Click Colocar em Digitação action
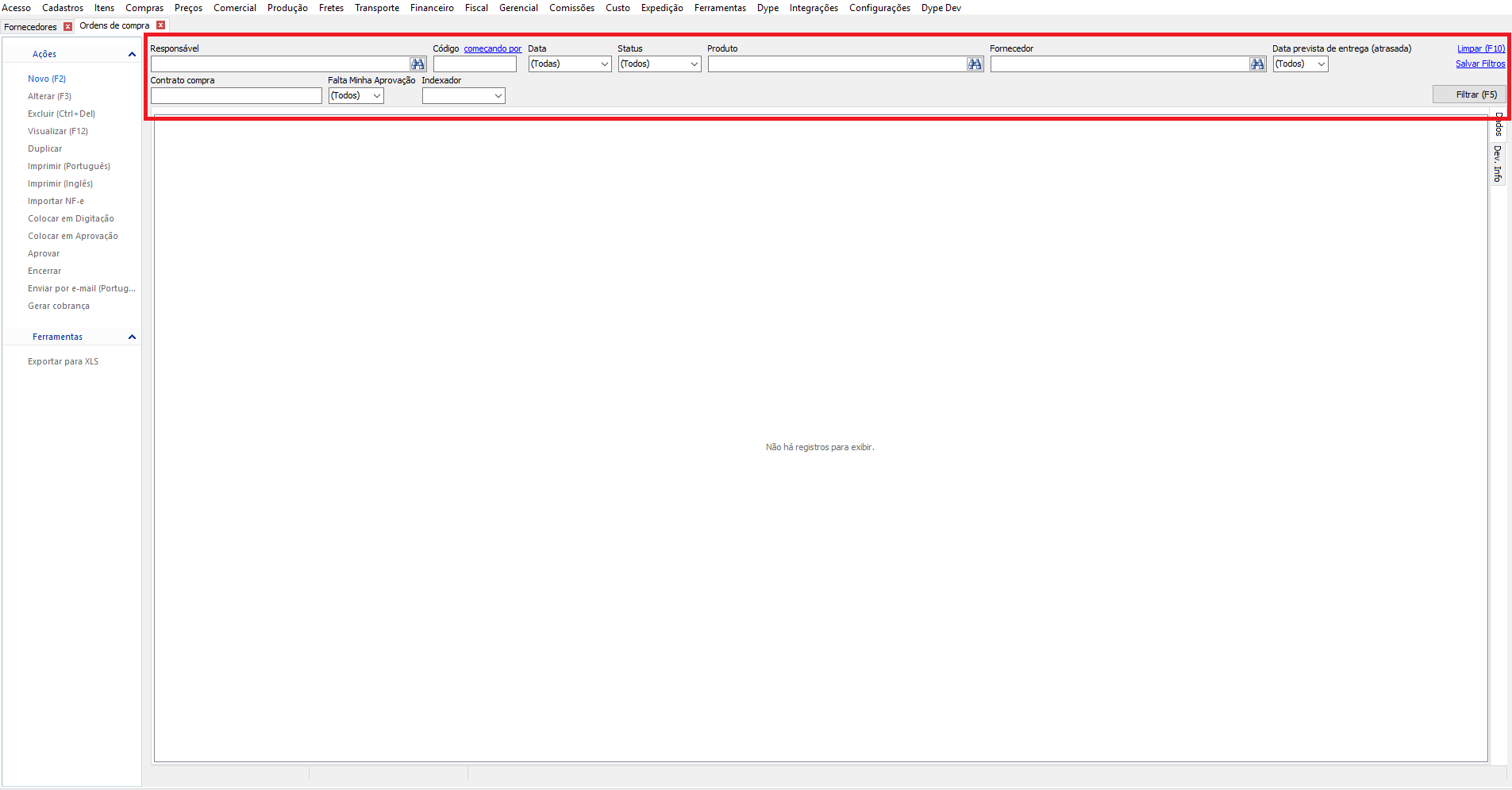This screenshot has height=790, width=1512. coord(71,218)
